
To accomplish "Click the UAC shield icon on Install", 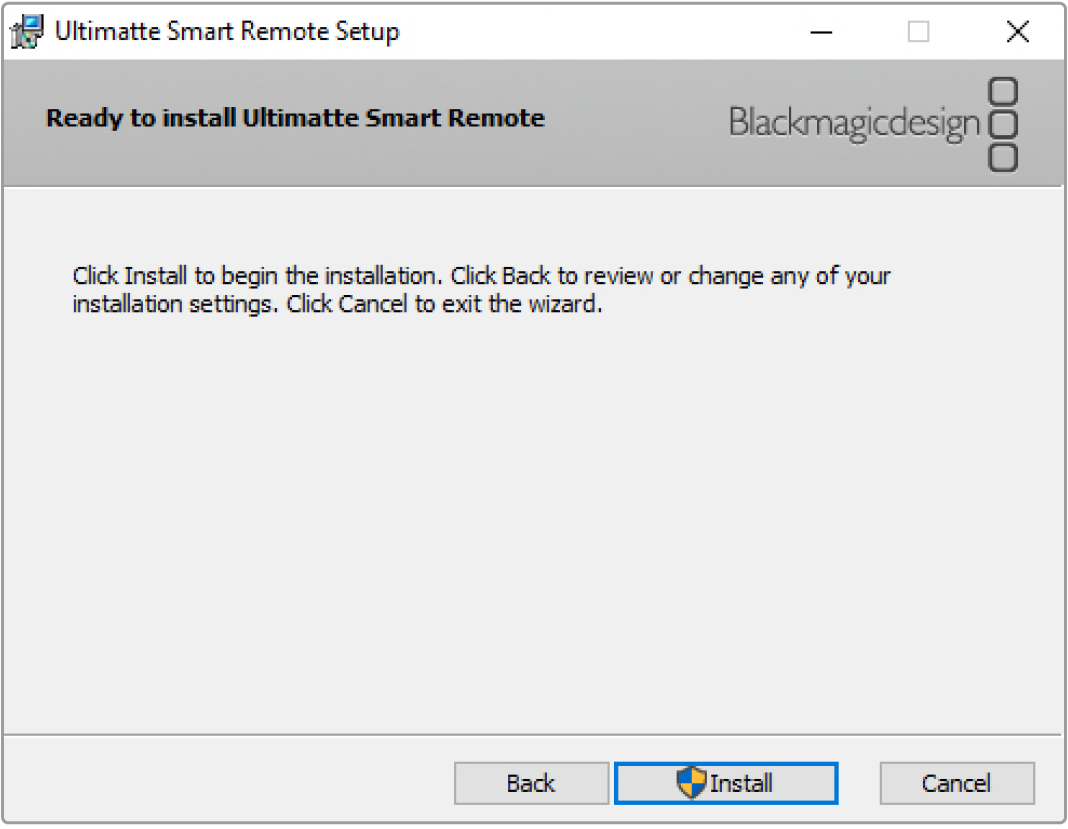I will click(691, 783).
